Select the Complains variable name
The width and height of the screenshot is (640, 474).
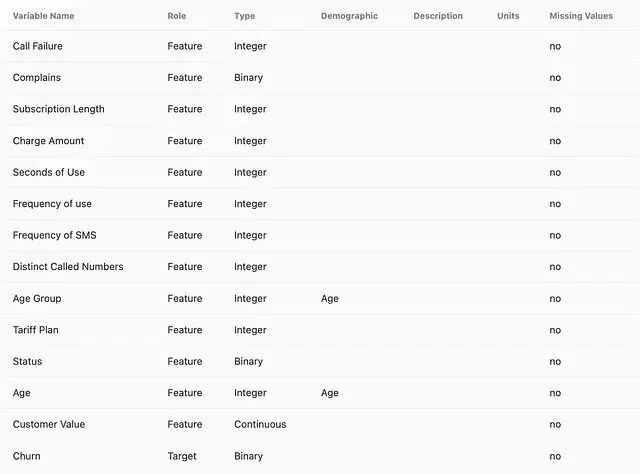pyautogui.click(x=37, y=78)
